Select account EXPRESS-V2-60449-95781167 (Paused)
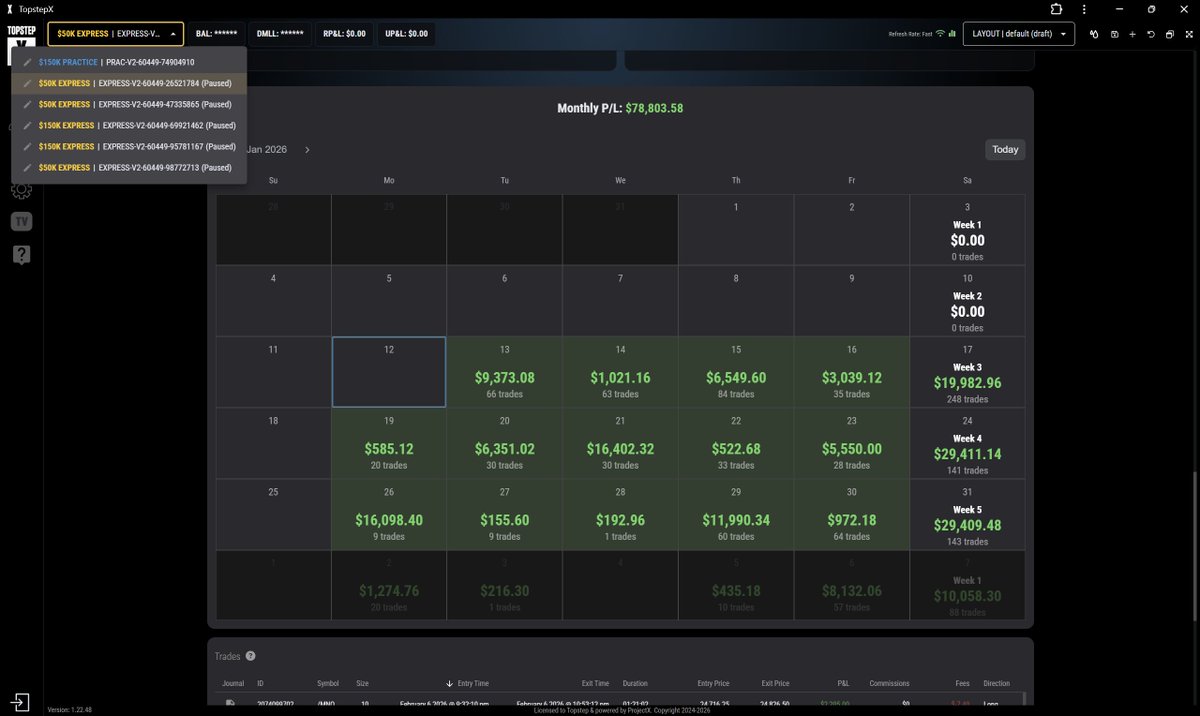This screenshot has height=716, width=1200. pos(129,146)
